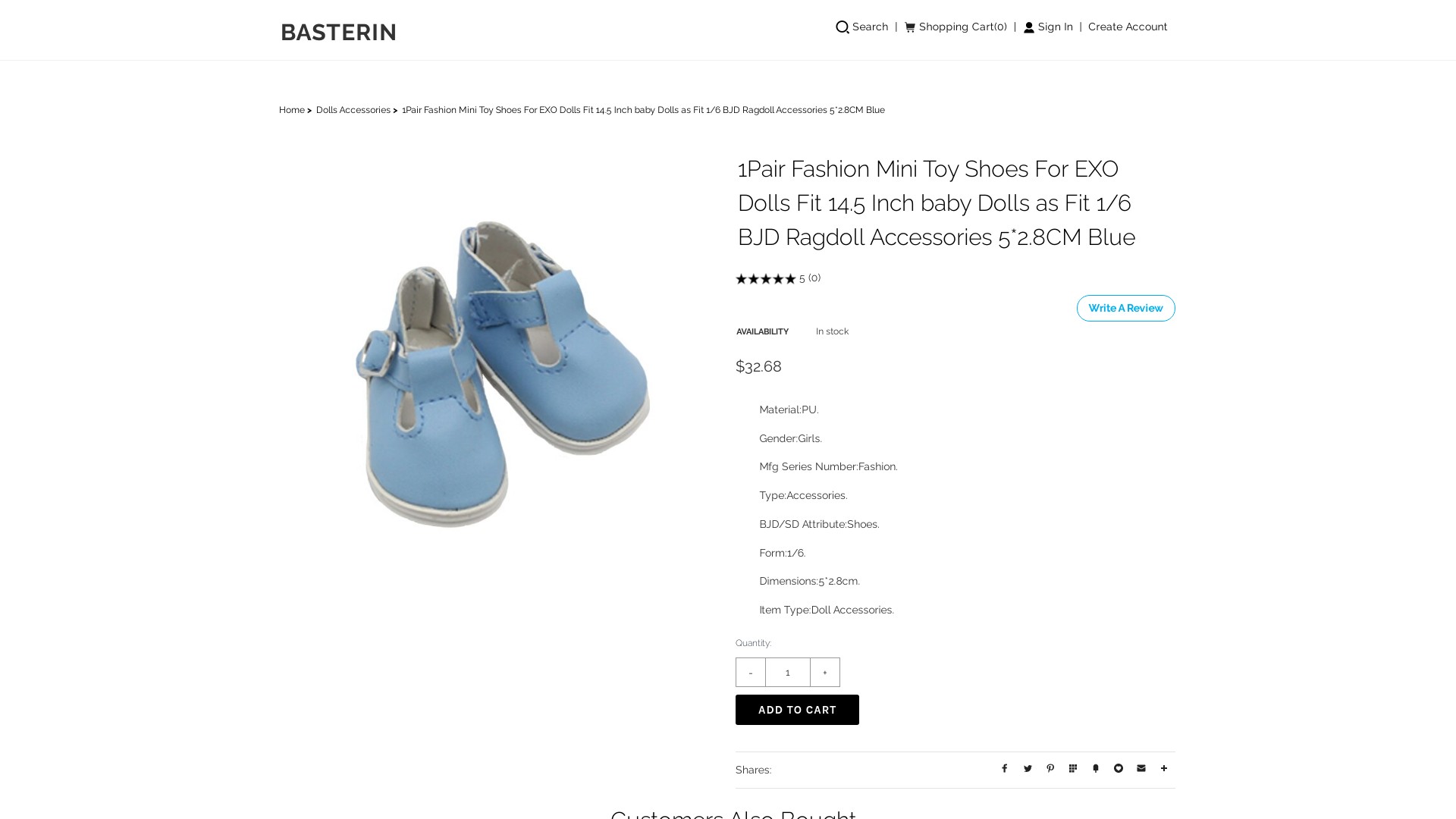This screenshot has width=1456, height=819.
Task: Open Create Account page
Action: coord(1128,27)
